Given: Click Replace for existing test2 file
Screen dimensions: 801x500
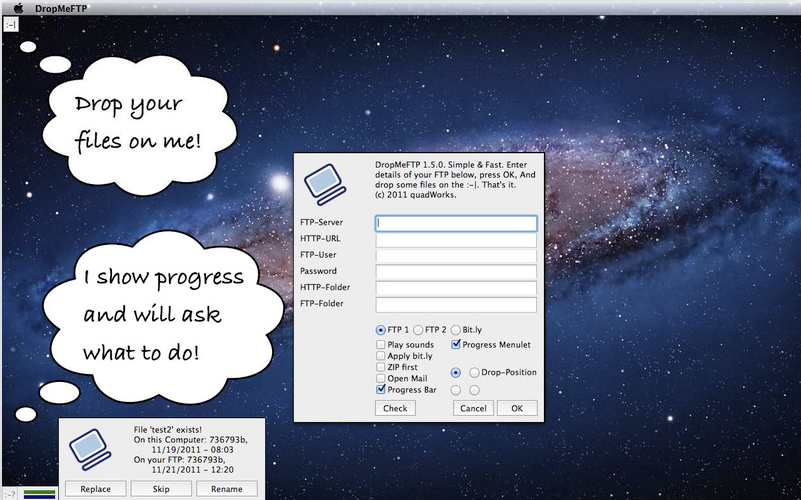Looking at the screenshot, I should coord(96,489).
